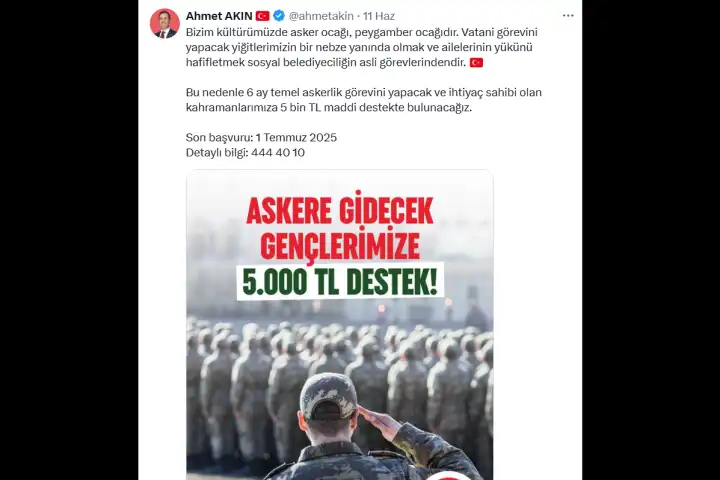Click the paragraph starting Bizim kültürümüzde
This screenshot has width=720, height=480.
point(362,47)
